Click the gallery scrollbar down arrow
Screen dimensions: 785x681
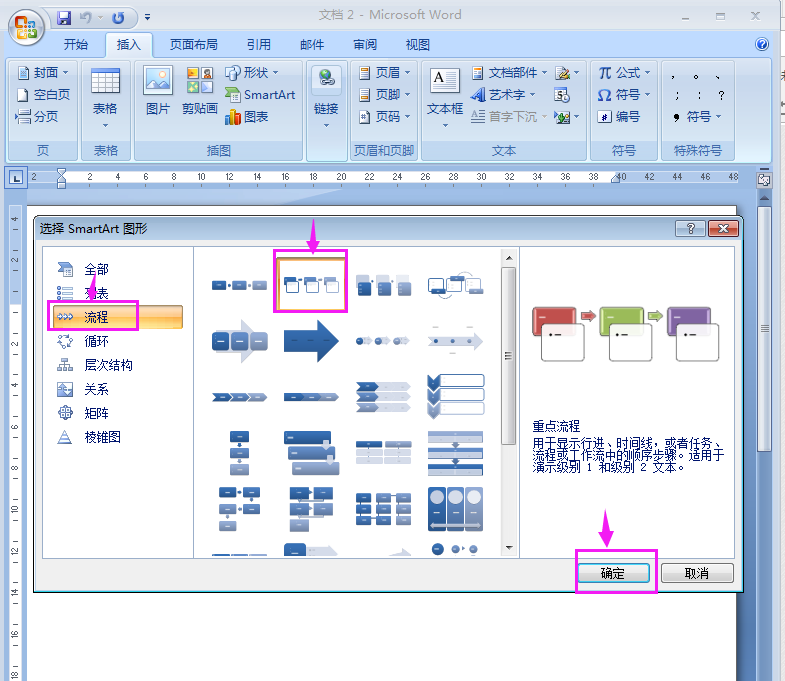[x=509, y=548]
